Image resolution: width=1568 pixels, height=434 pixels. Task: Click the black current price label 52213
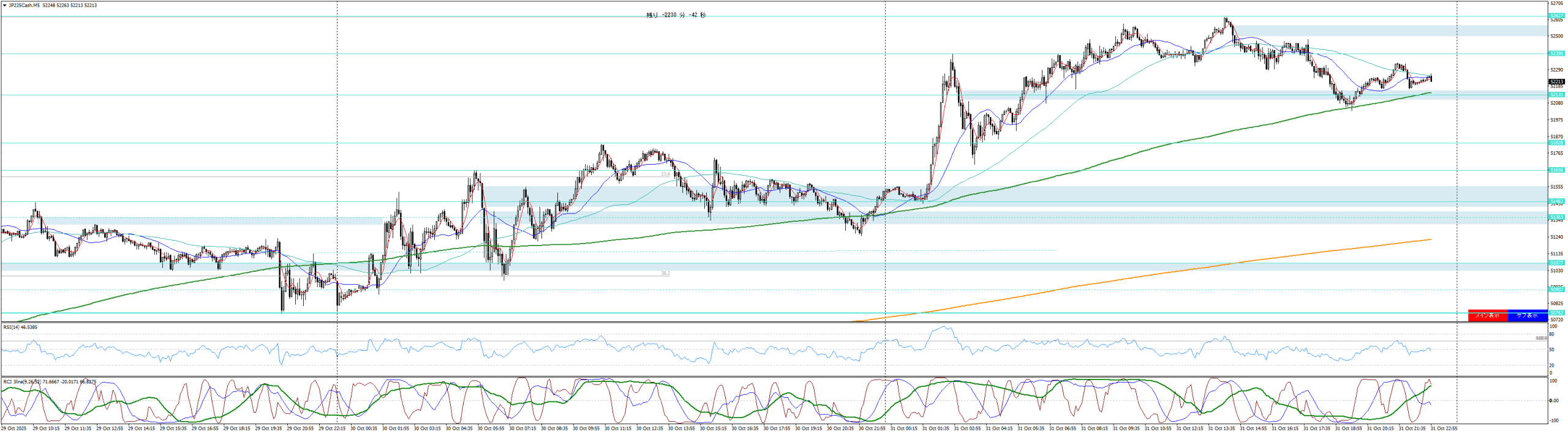(1556, 81)
